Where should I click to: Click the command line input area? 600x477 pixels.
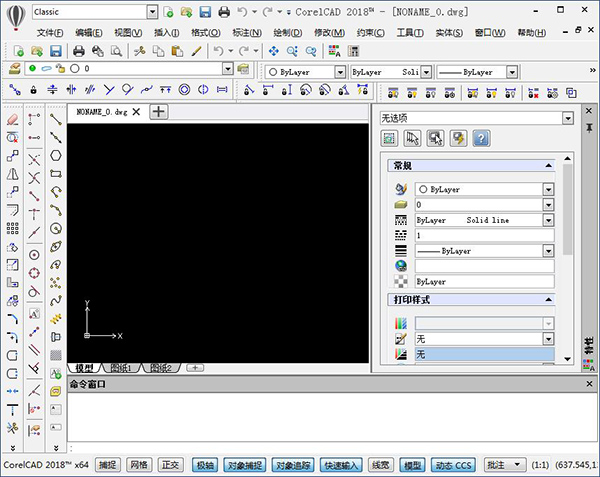pos(333,448)
